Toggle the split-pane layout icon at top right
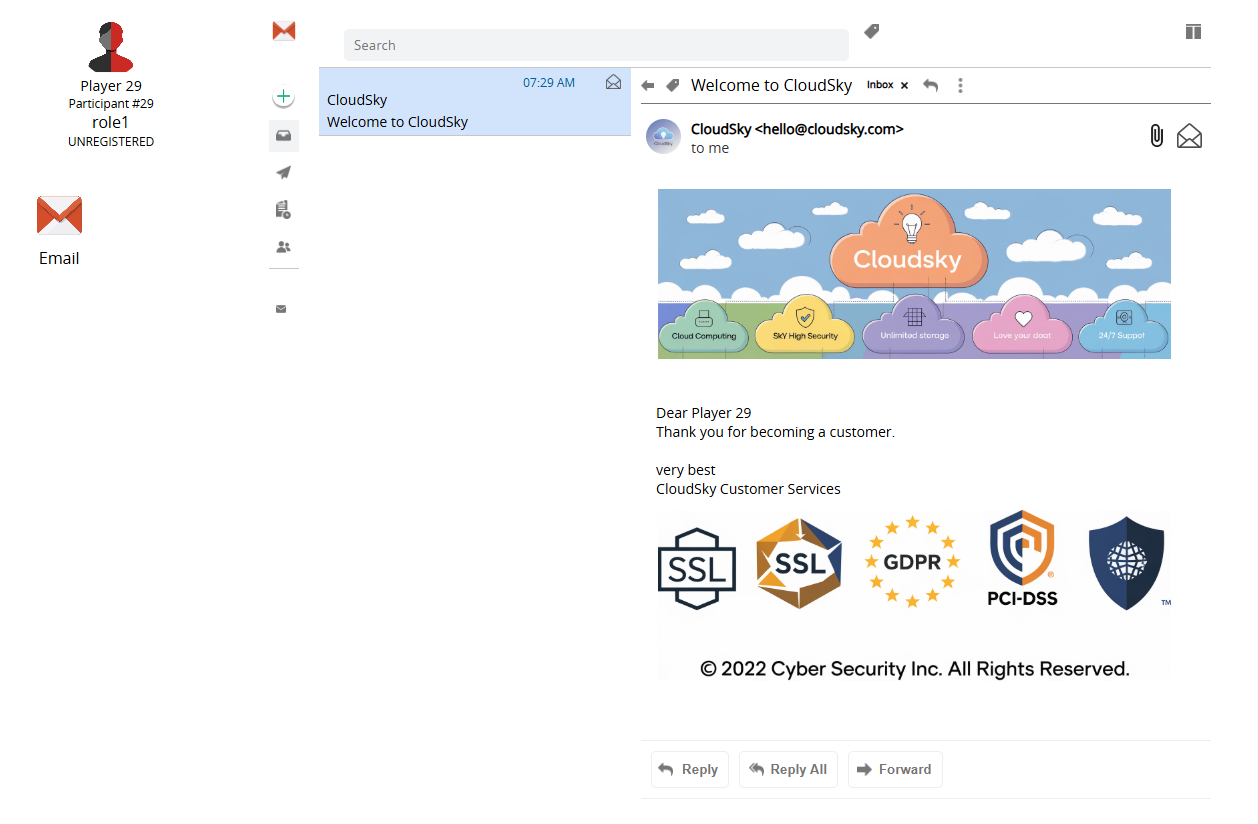 click(x=1193, y=32)
